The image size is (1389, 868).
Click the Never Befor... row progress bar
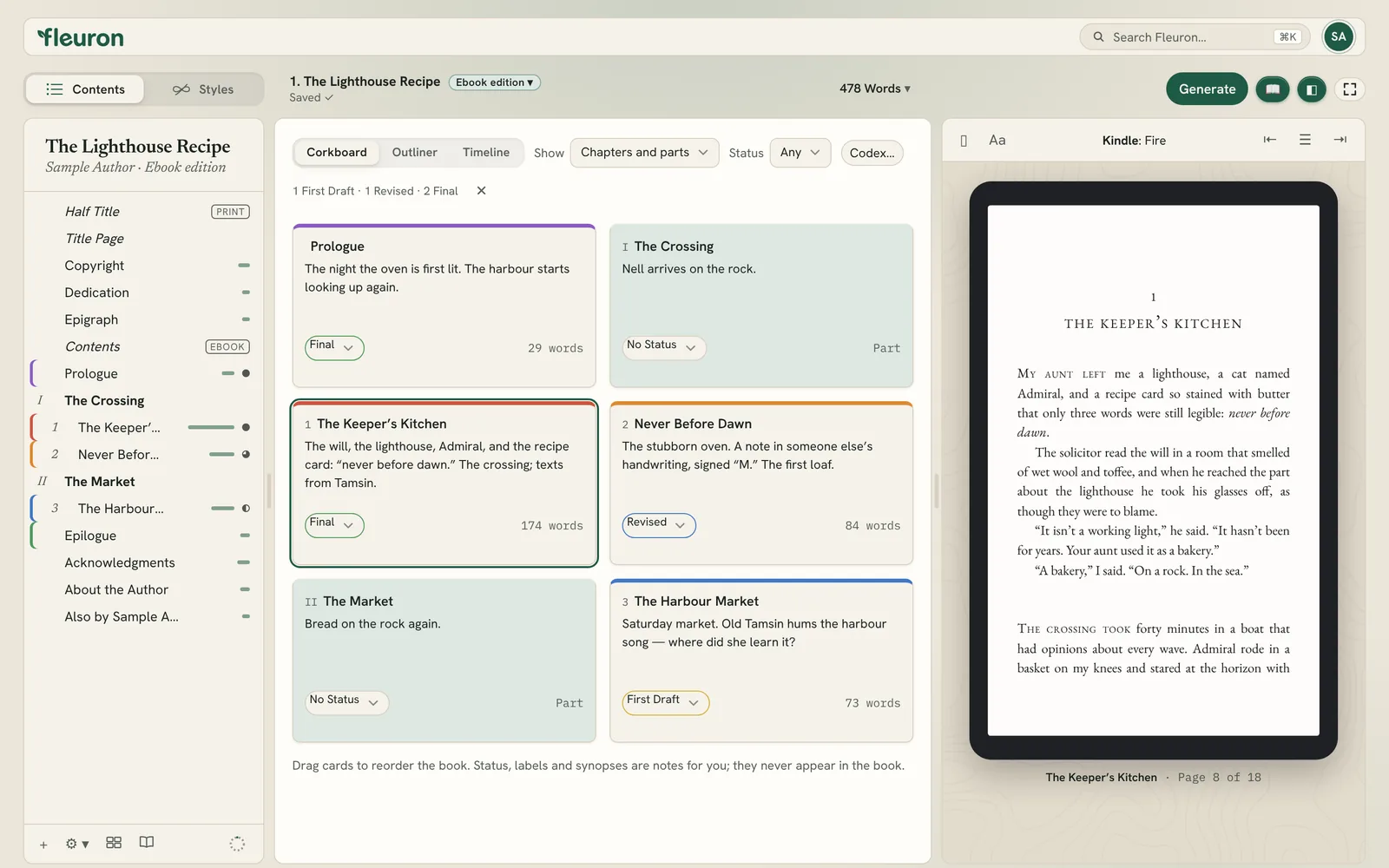coord(222,455)
